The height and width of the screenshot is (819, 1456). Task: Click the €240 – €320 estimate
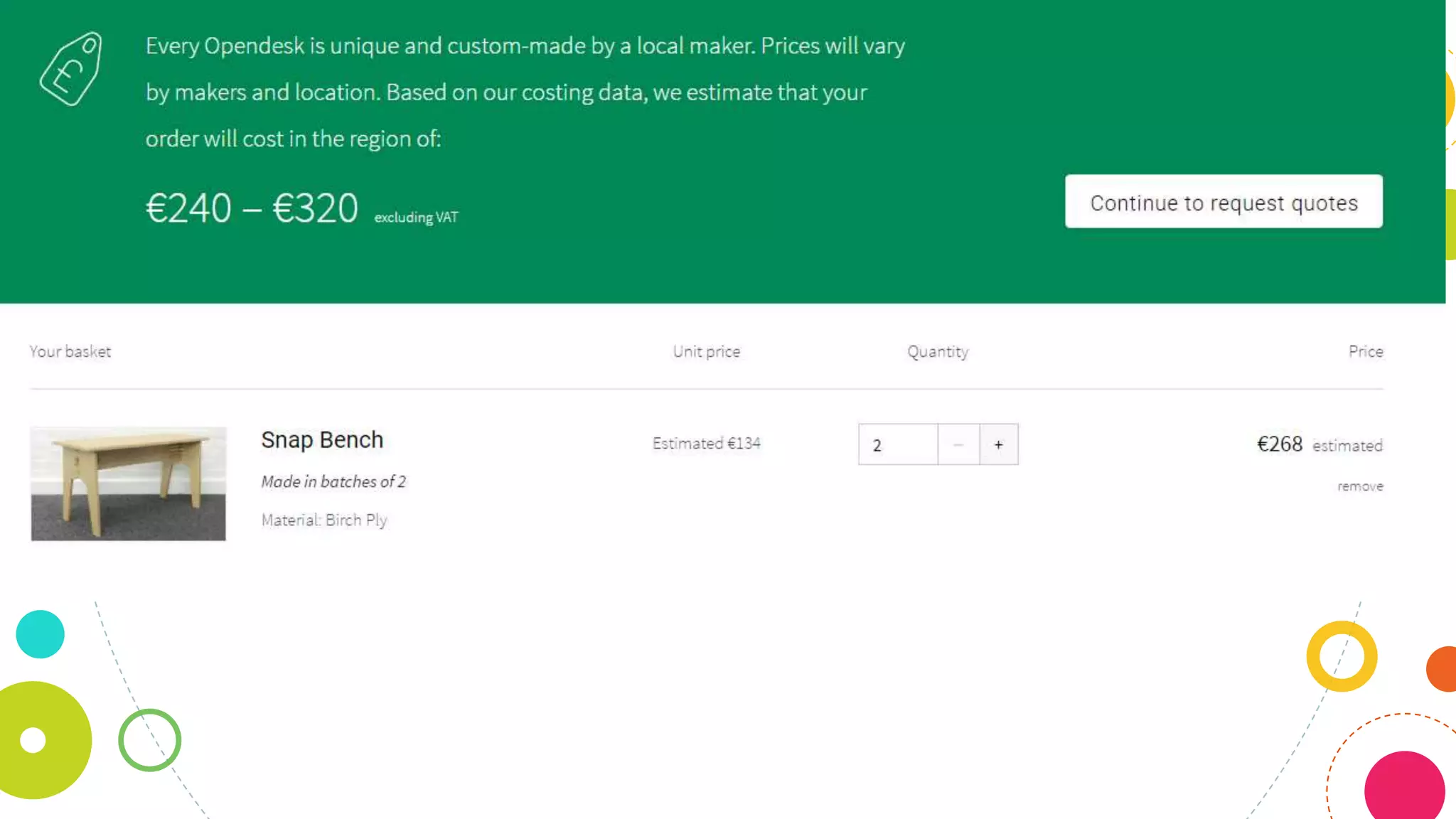click(x=252, y=208)
